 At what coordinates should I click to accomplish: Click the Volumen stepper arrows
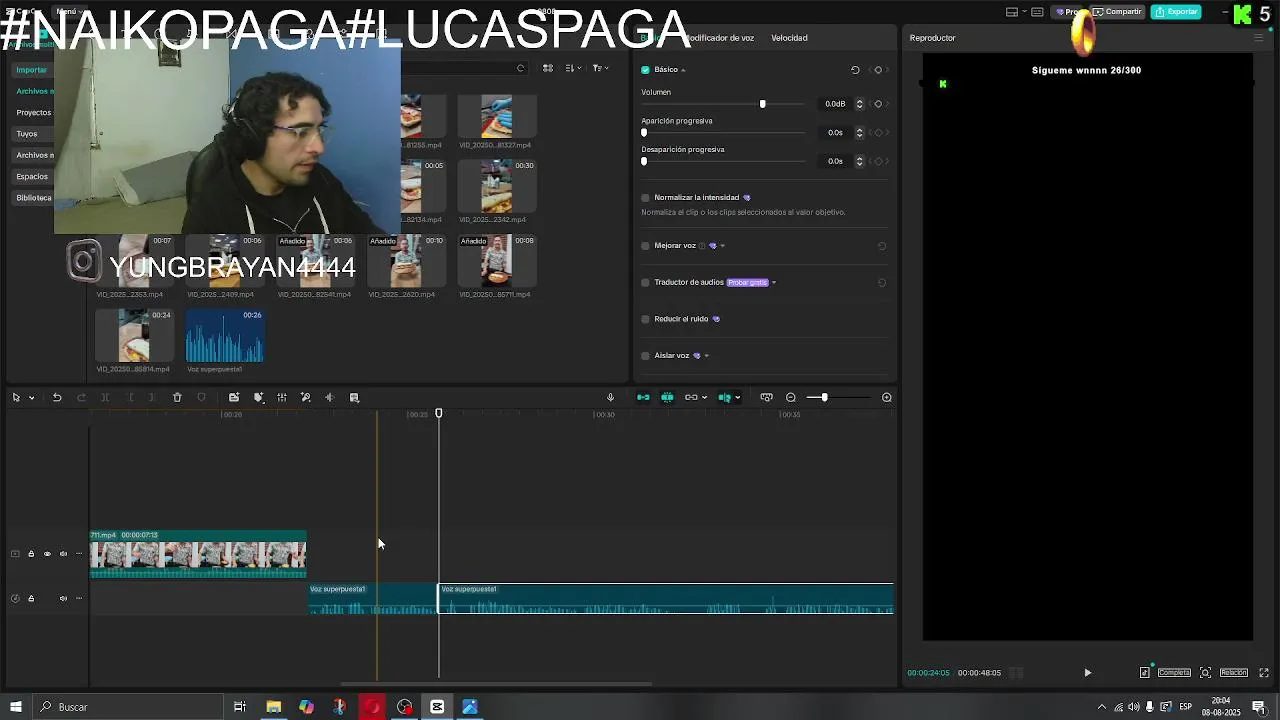click(x=859, y=104)
